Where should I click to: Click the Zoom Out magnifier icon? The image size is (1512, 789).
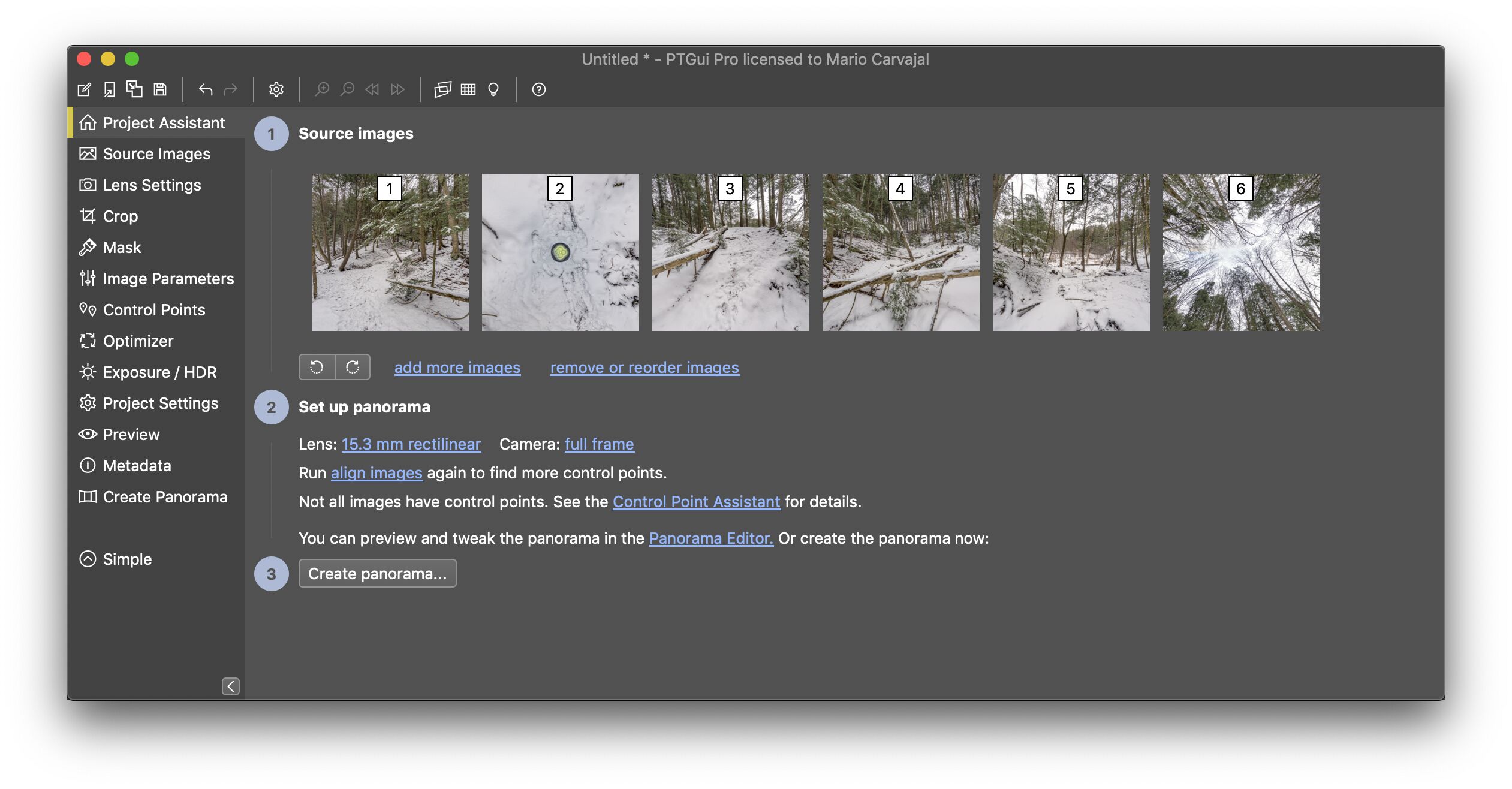coord(347,89)
